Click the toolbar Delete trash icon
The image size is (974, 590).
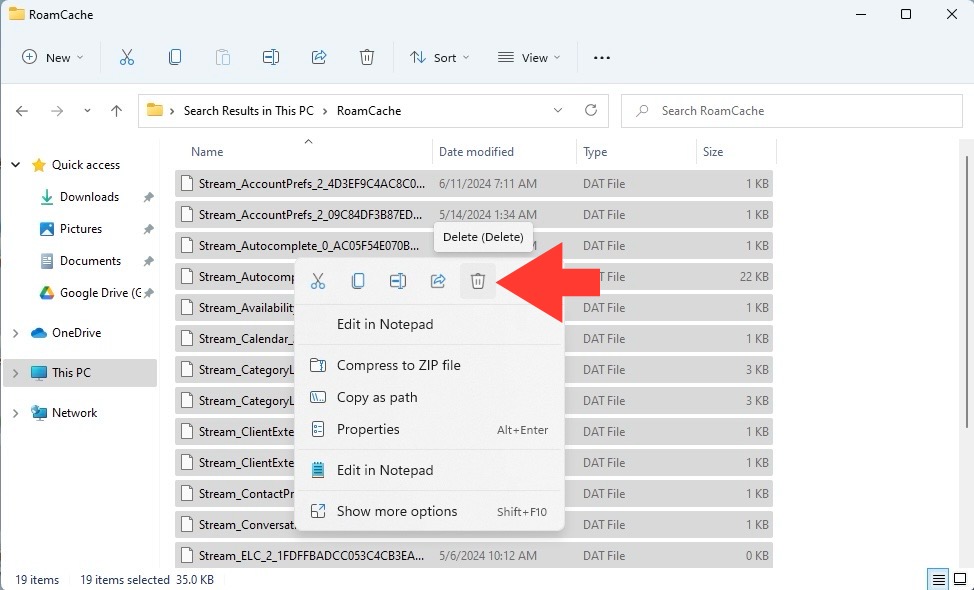click(x=366, y=57)
